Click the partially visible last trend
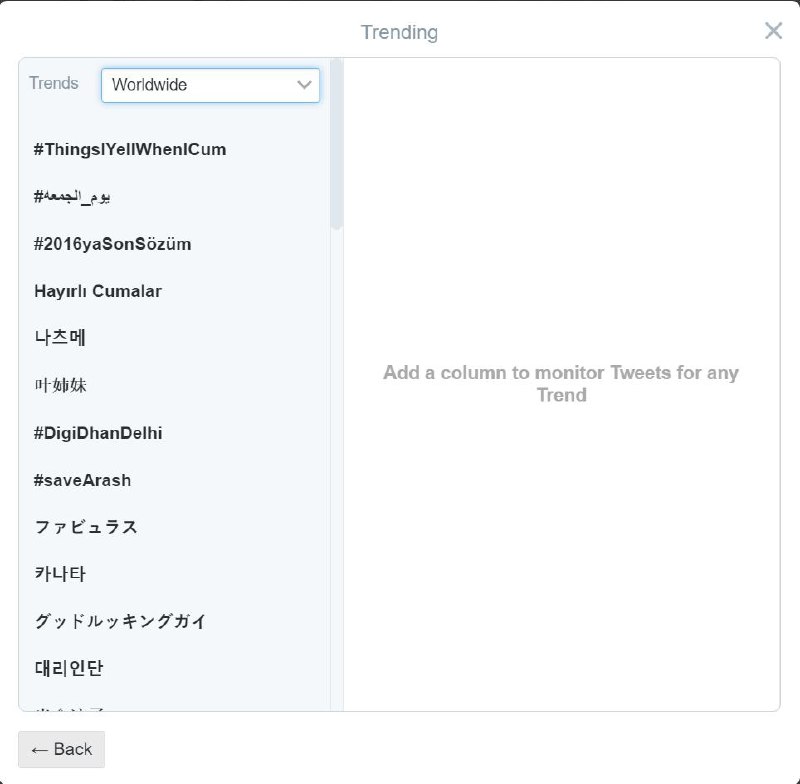This screenshot has width=800, height=784. [x=70, y=708]
